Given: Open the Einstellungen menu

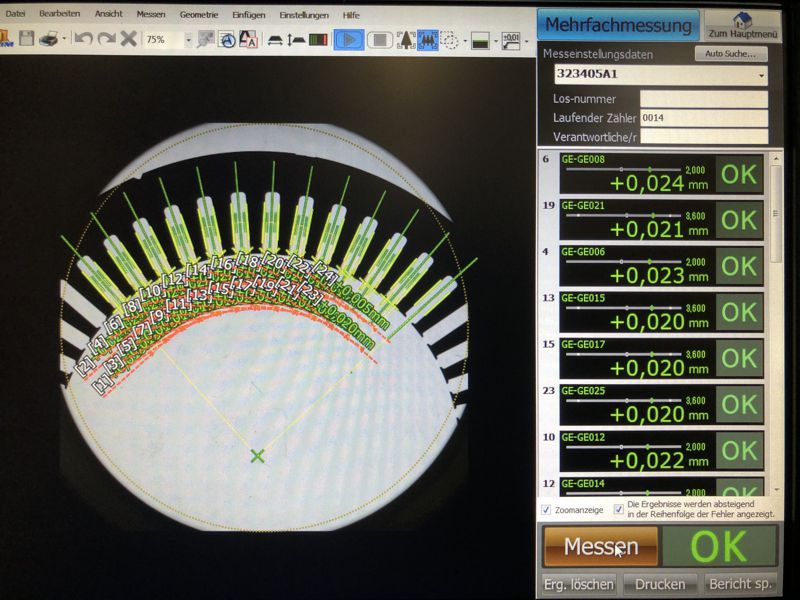Looking at the screenshot, I should 303,15.
